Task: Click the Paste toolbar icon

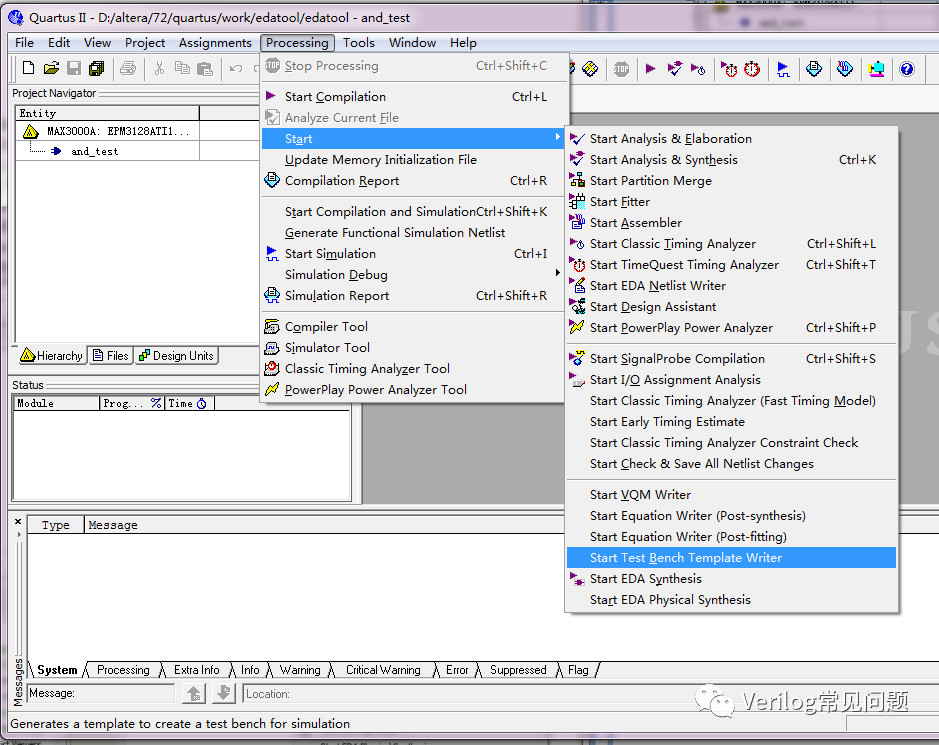Action: (205, 68)
